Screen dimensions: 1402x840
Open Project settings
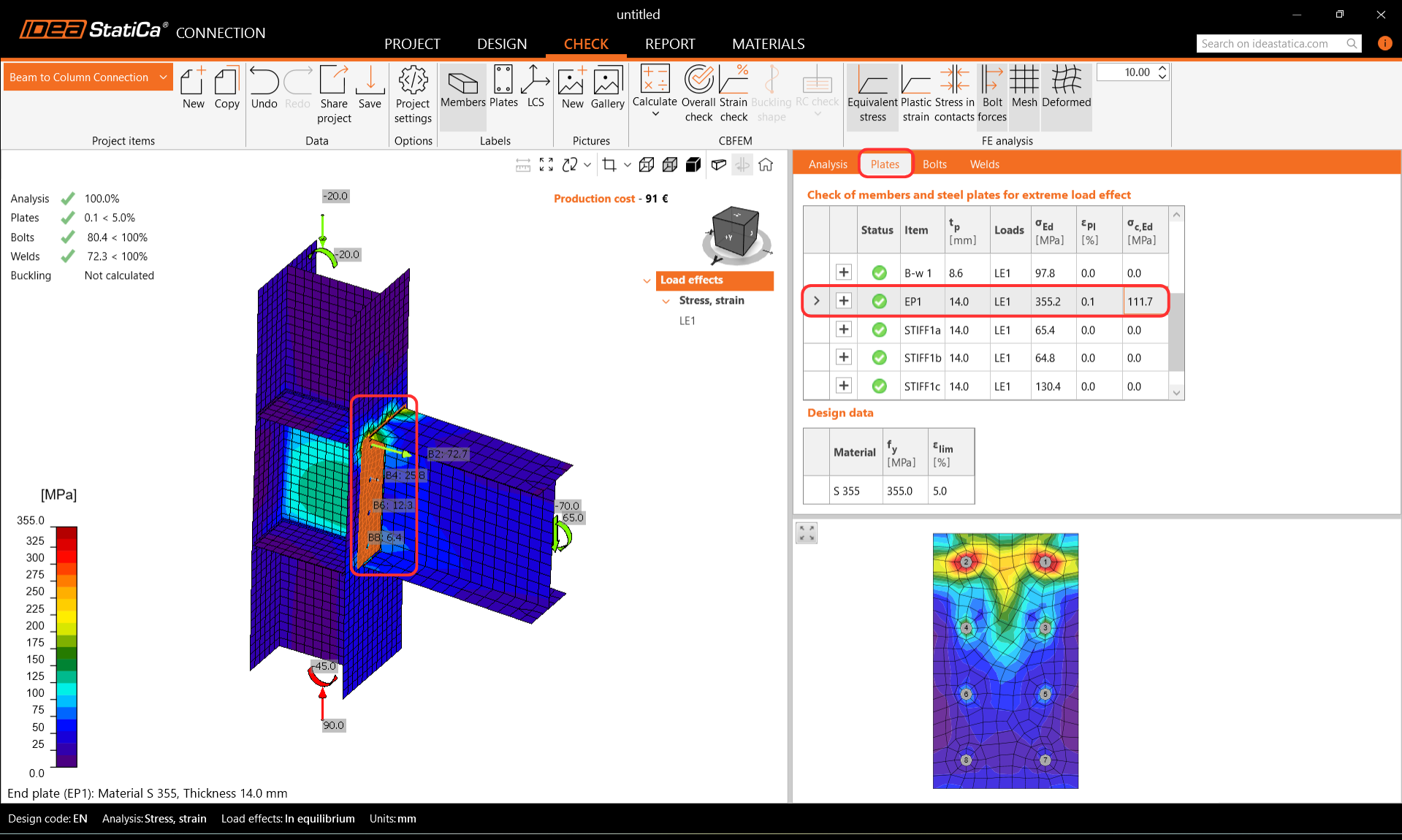coord(413,95)
